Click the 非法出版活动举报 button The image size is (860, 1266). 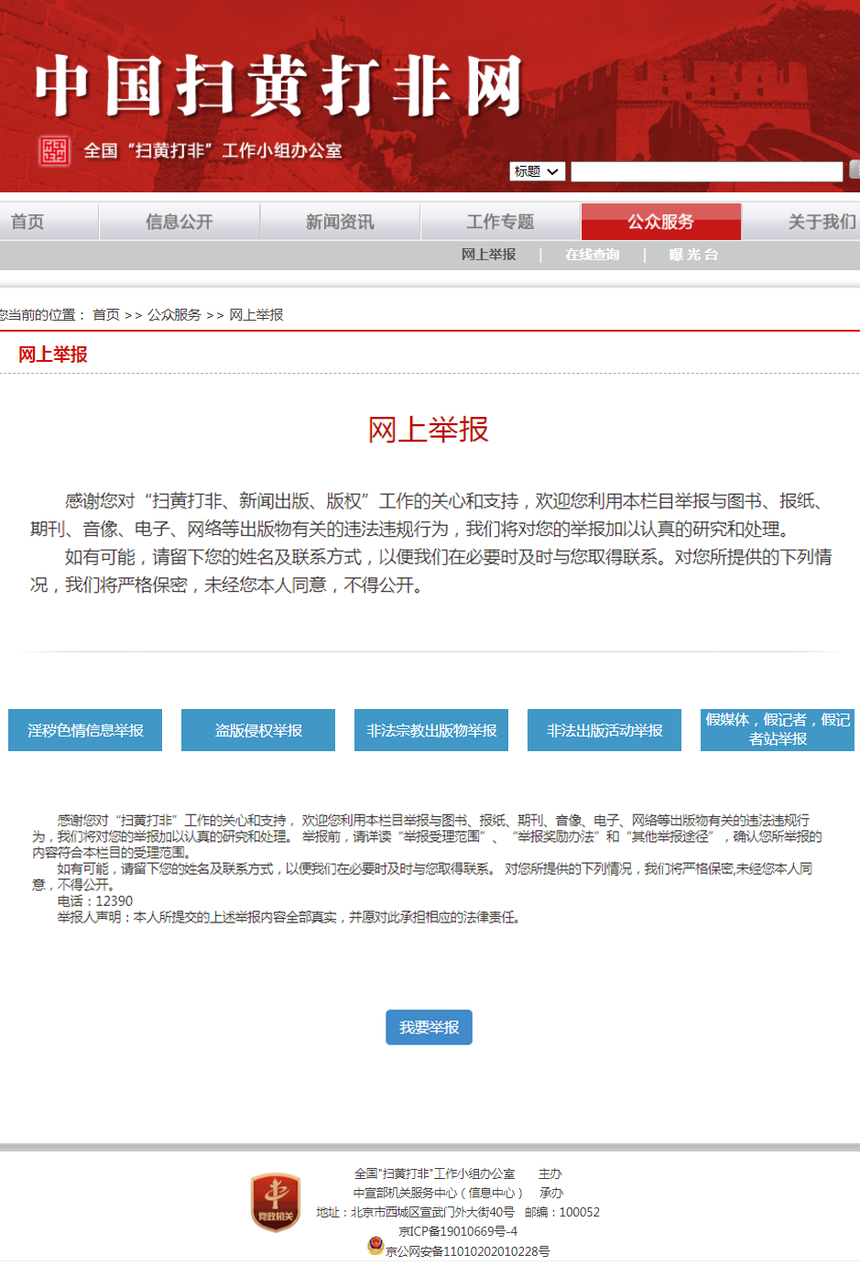(x=604, y=730)
